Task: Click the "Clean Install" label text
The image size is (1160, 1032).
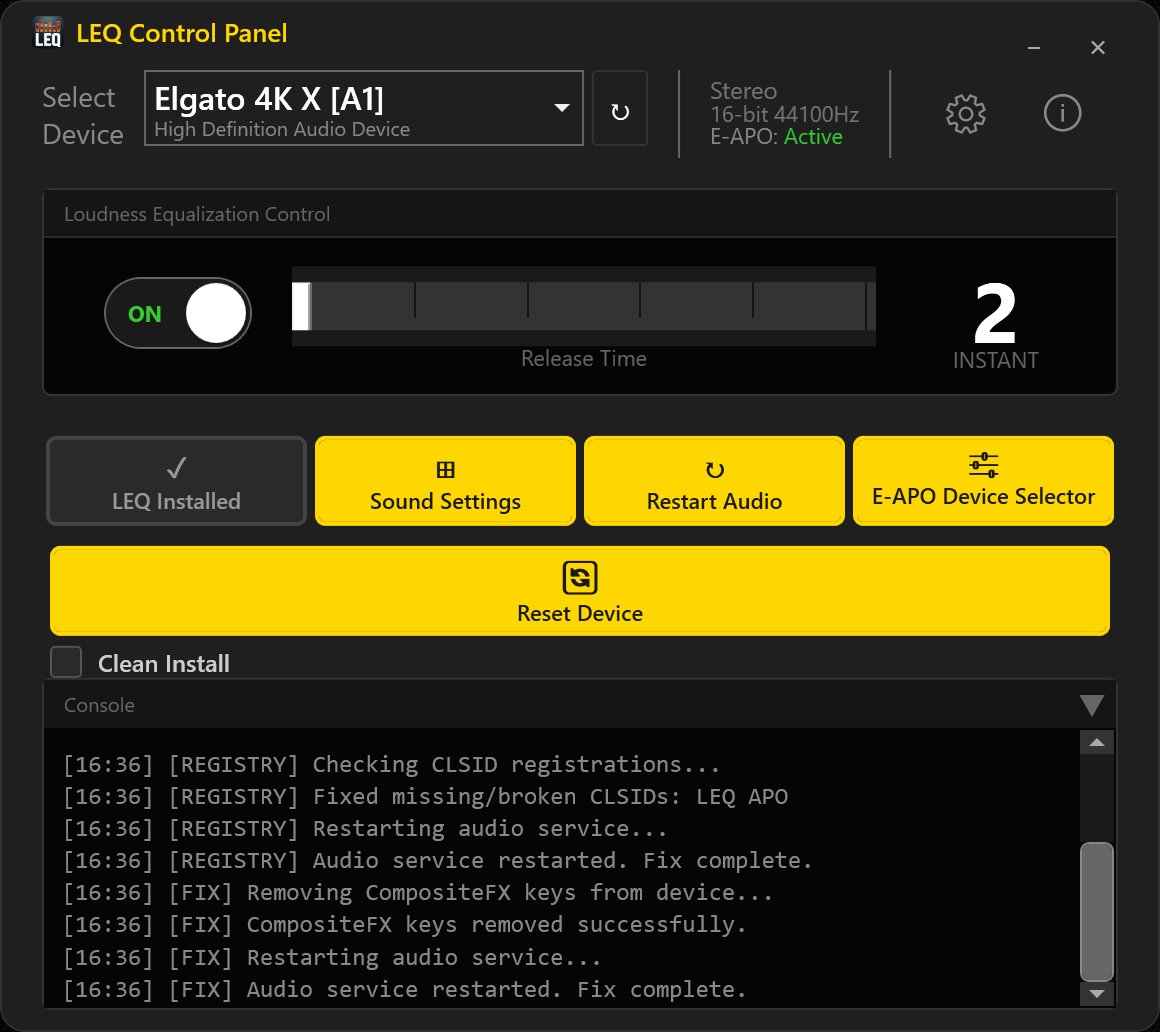Action: (x=163, y=664)
